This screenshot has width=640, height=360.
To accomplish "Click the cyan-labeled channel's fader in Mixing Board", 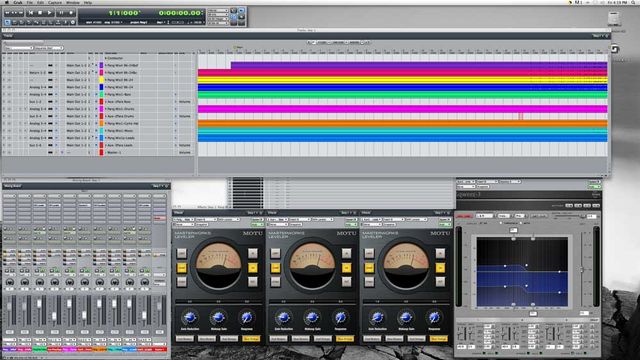I will pyautogui.click(x=114, y=304).
